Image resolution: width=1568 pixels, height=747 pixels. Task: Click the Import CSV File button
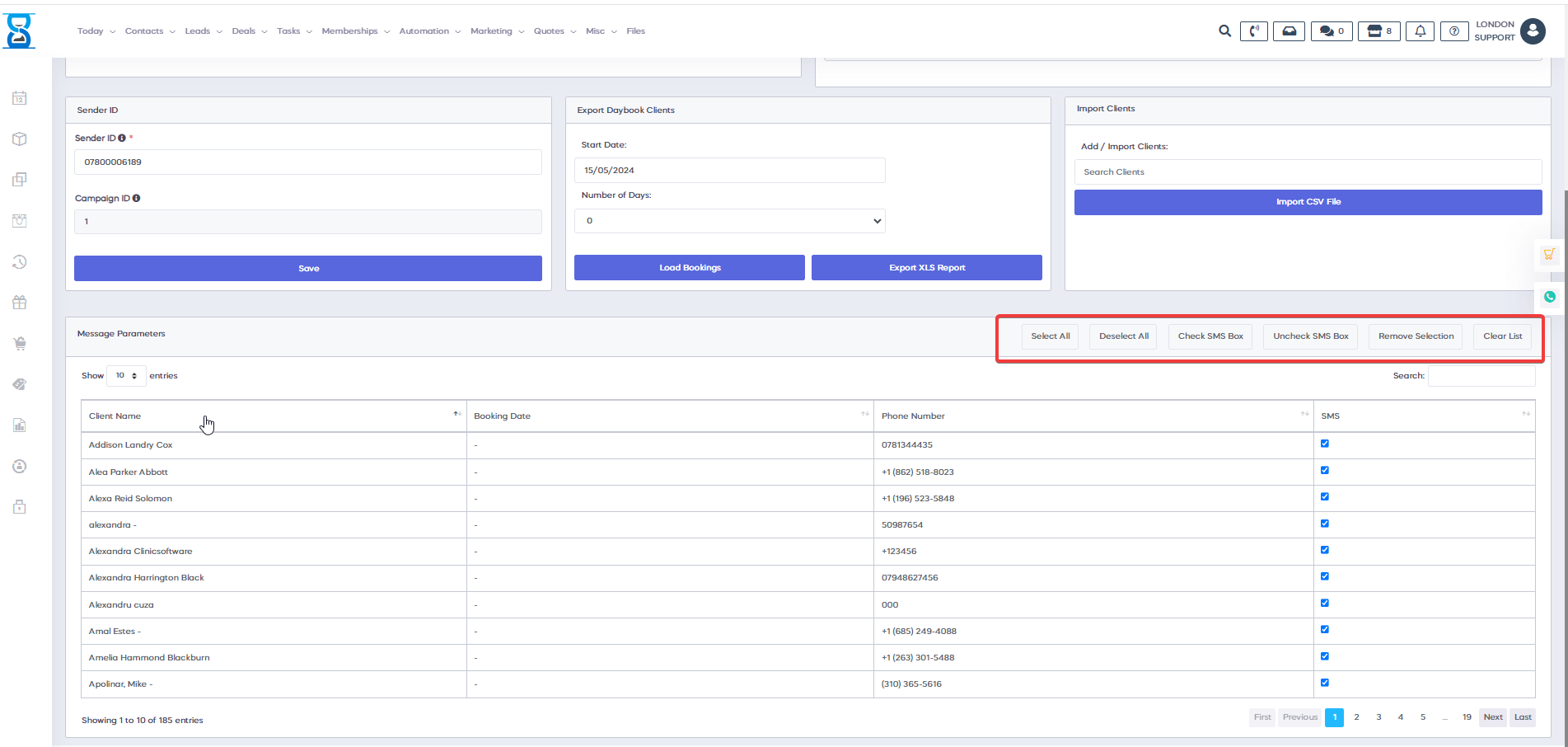1308,202
